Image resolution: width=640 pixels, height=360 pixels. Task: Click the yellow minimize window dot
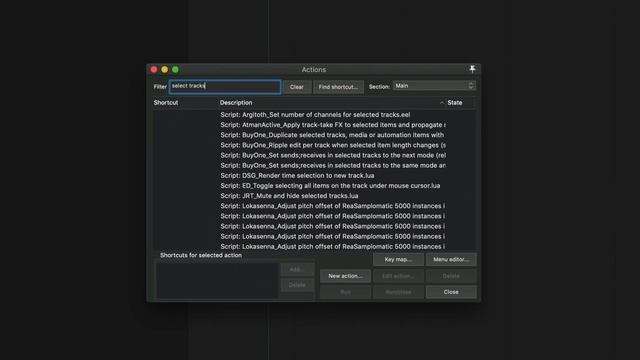164,69
